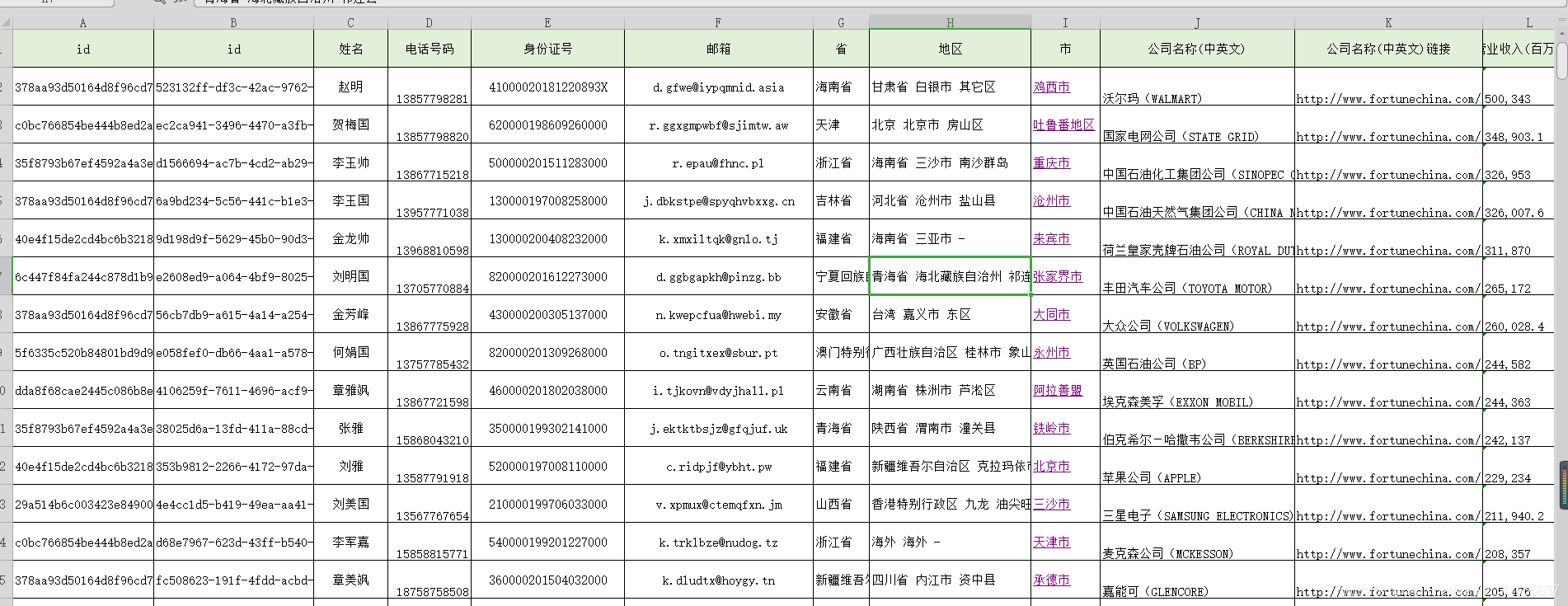The height and width of the screenshot is (606, 1568).
Task: Select column C header letter
Action: tap(350, 23)
